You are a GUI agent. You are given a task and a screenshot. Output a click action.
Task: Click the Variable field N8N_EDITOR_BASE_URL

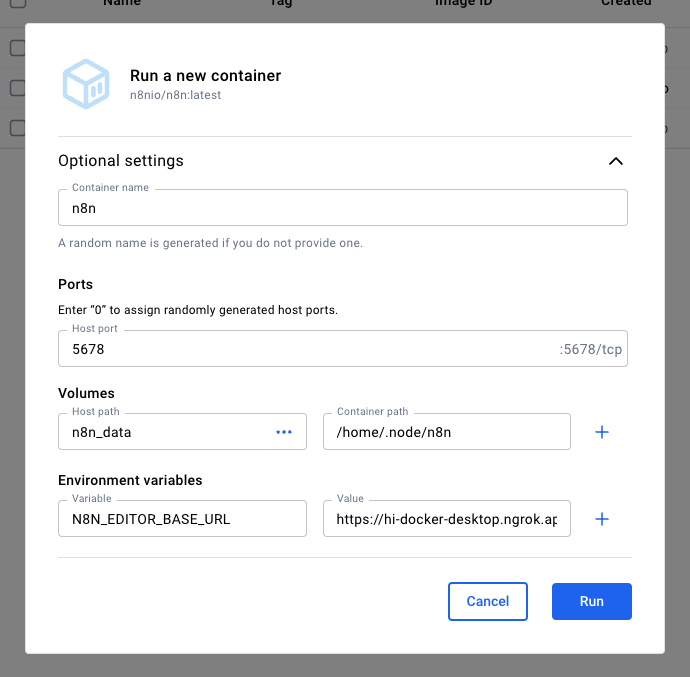tap(182, 519)
